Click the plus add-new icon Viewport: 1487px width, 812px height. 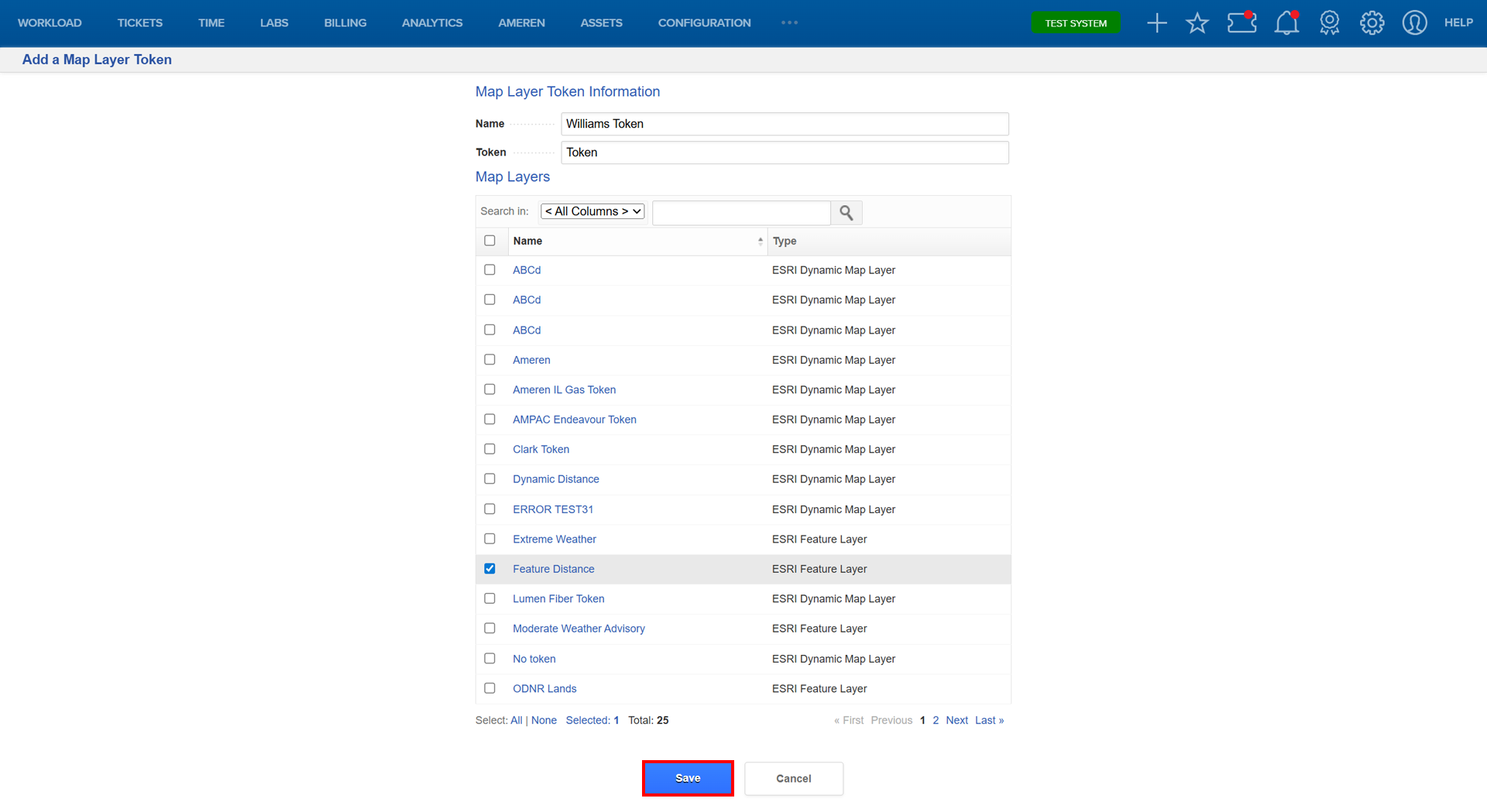click(1156, 23)
